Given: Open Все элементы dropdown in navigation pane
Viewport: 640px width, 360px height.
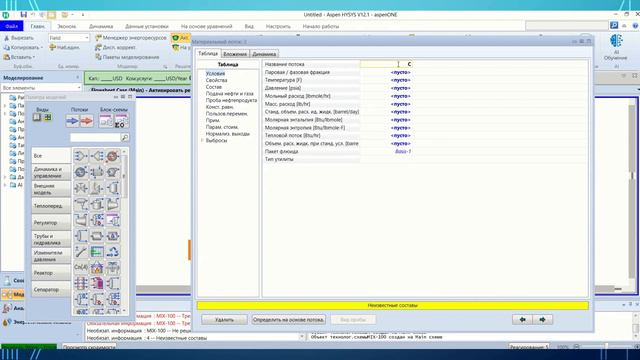Looking at the screenshot, I should point(79,88).
